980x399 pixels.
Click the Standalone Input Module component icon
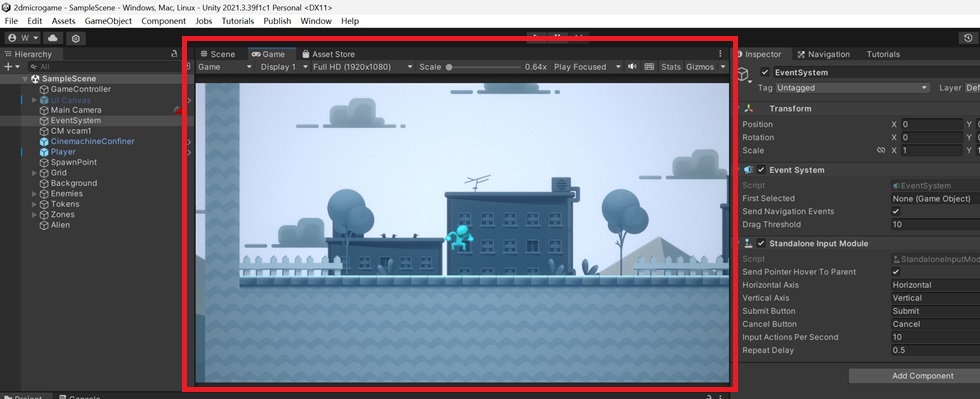749,244
